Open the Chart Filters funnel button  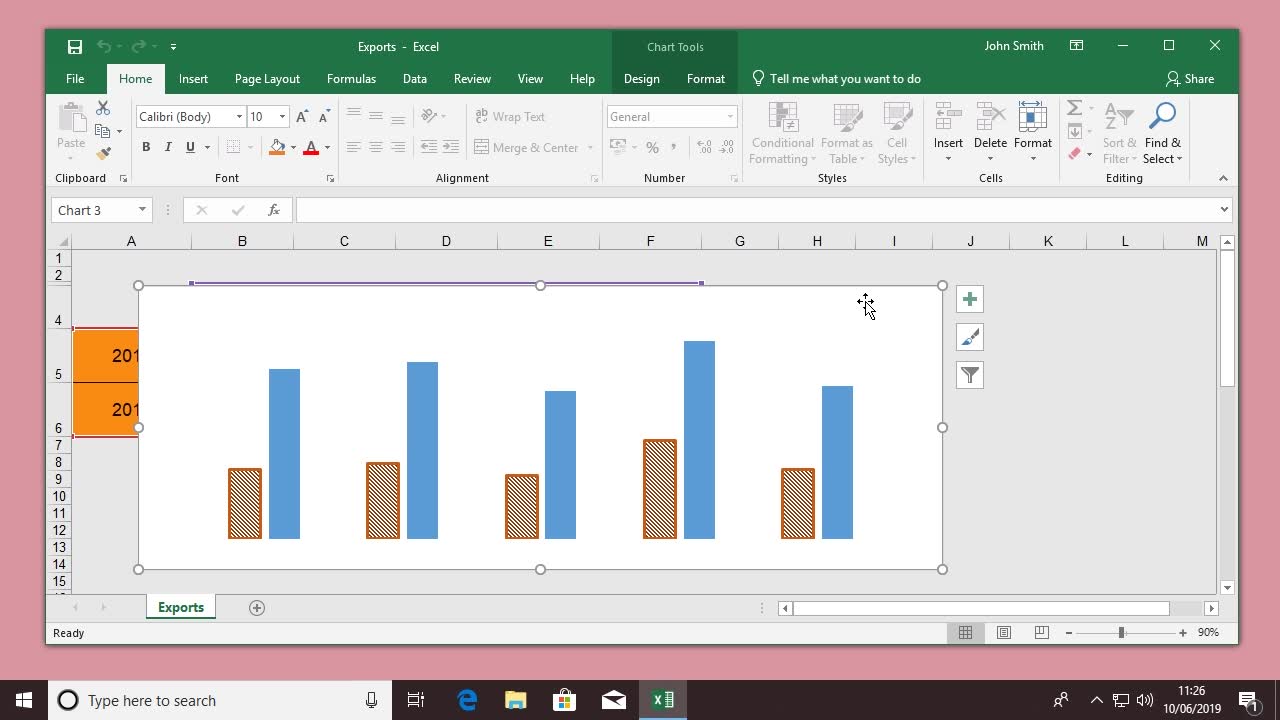pos(969,376)
